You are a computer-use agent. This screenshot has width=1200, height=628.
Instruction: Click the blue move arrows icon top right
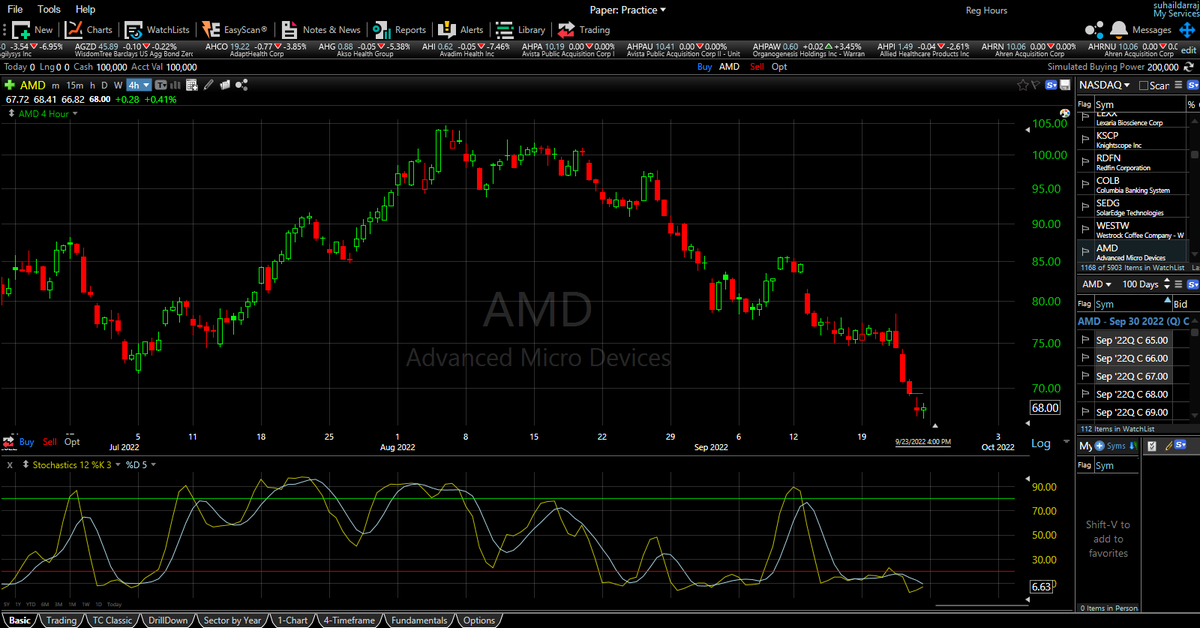1188,30
